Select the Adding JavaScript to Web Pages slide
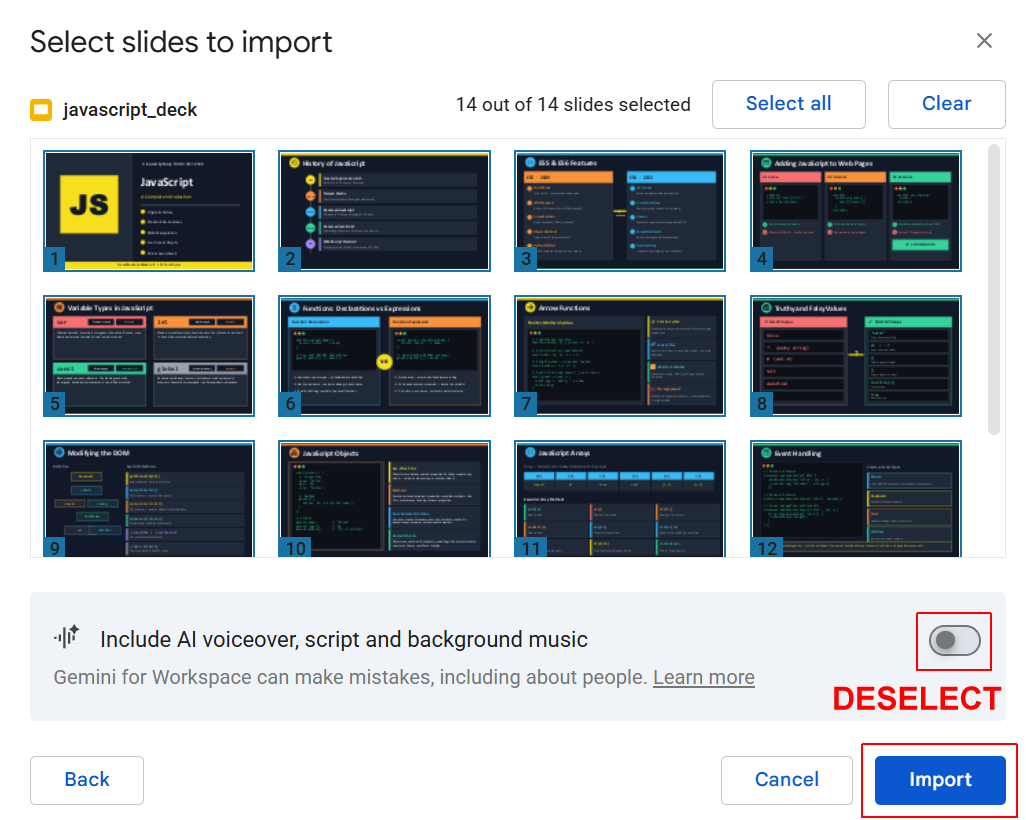The width and height of the screenshot is (1026, 820). 855,211
